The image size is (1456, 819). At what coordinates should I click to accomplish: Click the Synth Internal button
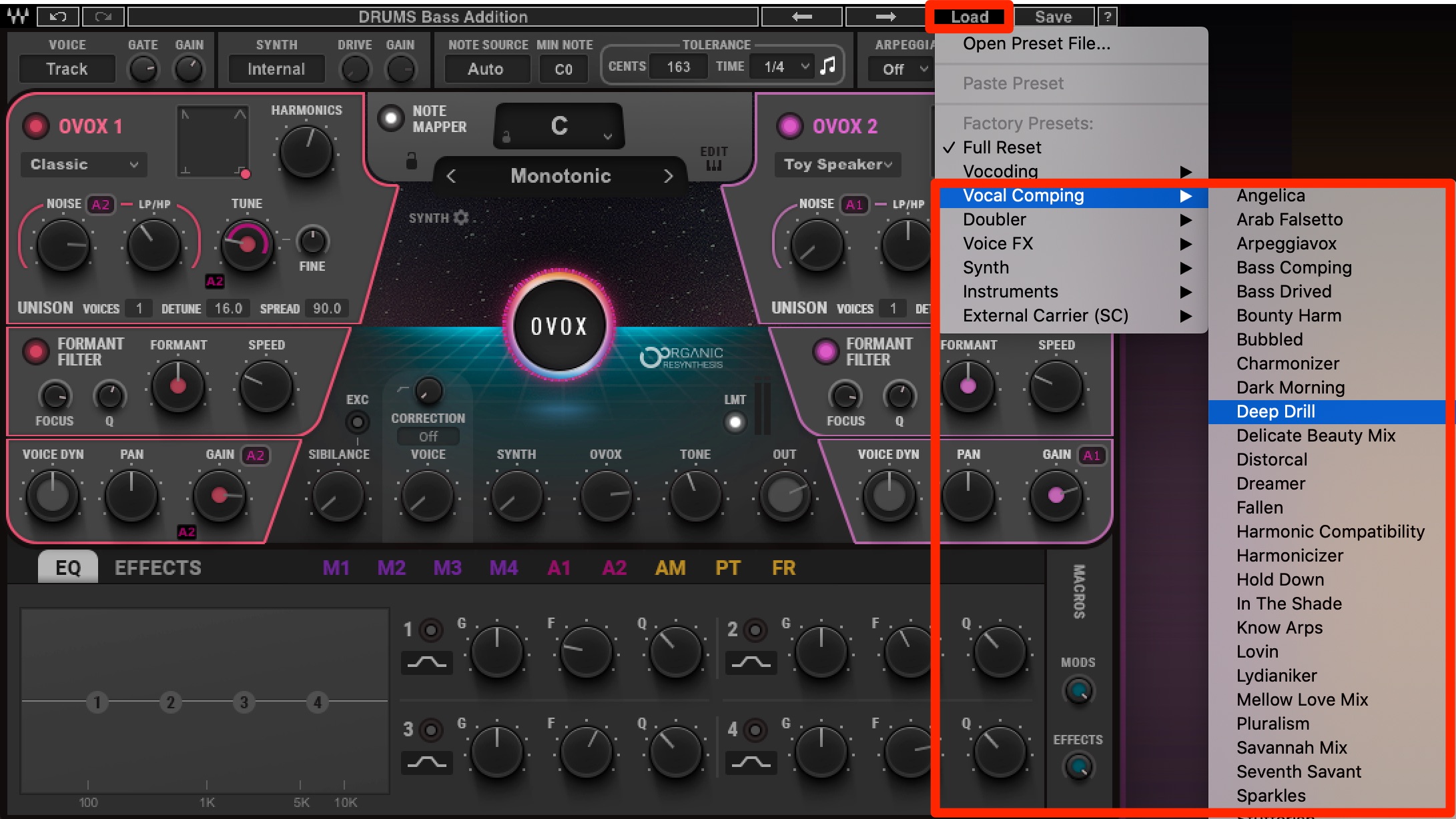276,69
